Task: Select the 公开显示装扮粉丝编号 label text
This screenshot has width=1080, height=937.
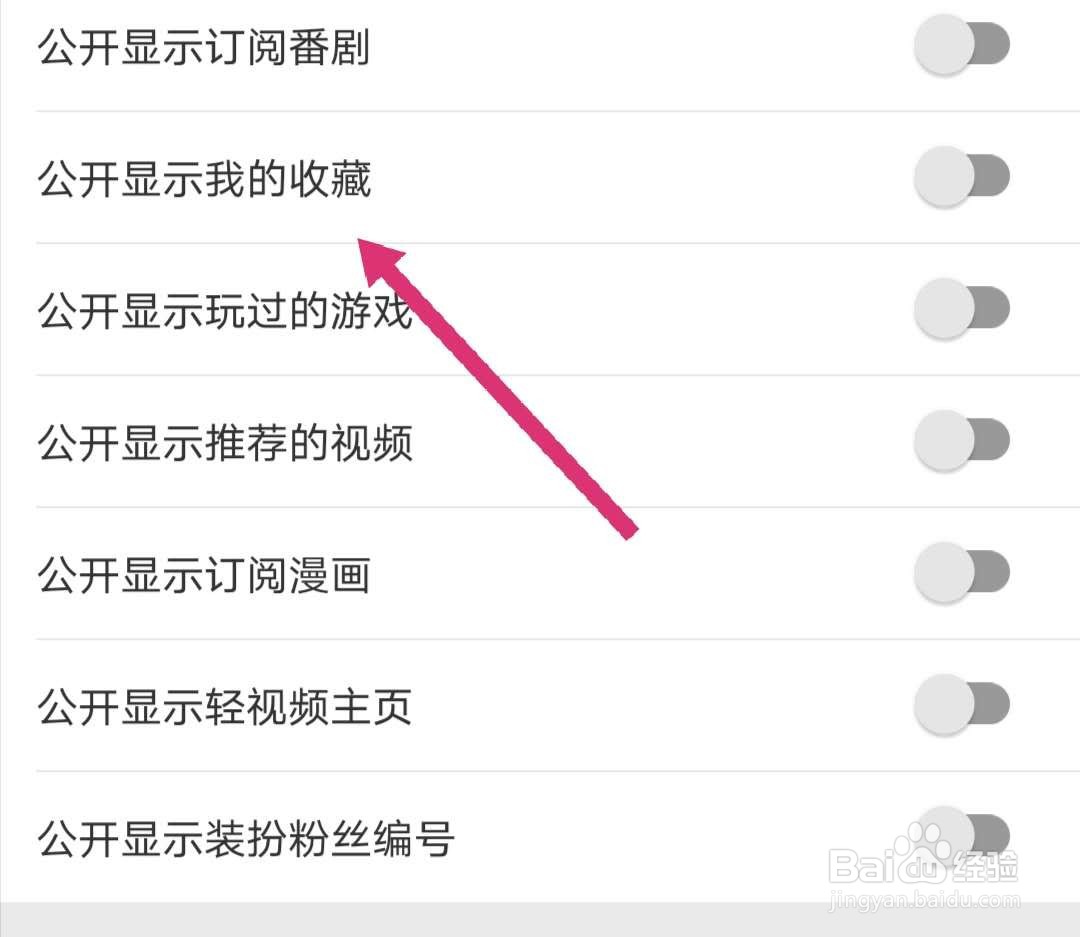Action: pos(246,838)
